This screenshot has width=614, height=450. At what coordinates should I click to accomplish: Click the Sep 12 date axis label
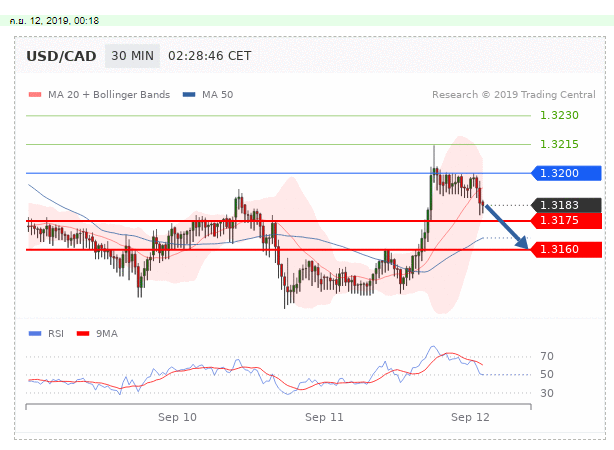click(x=470, y=417)
